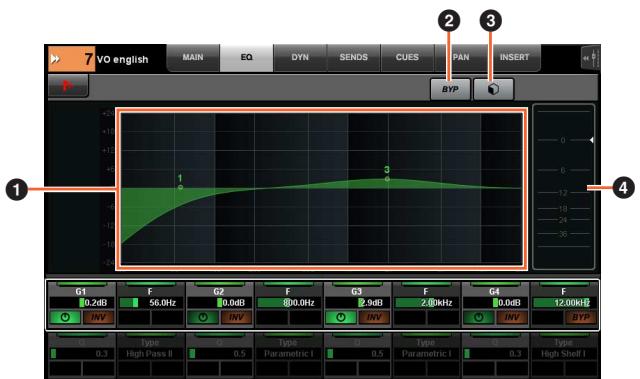This screenshot has height=379, width=640.
Task: Toggle band G3 power button
Action: [x=341, y=317]
